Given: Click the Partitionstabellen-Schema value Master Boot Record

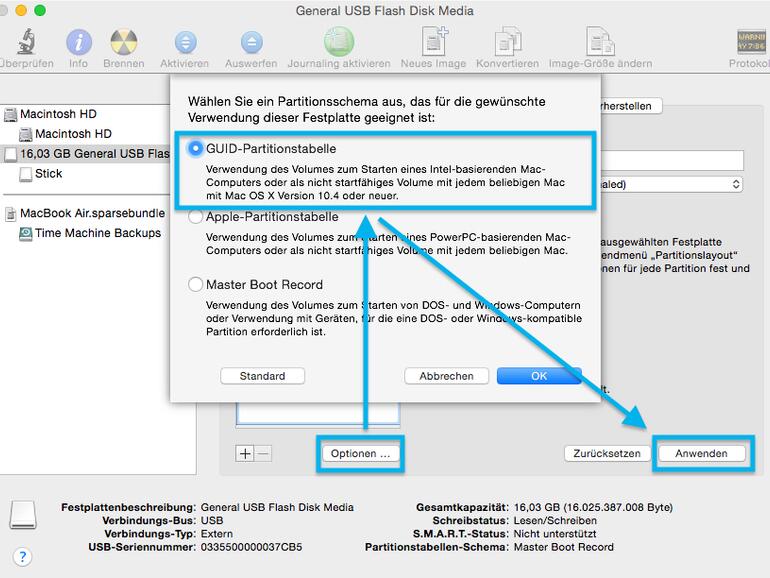Looking at the screenshot, I should tap(564, 547).
